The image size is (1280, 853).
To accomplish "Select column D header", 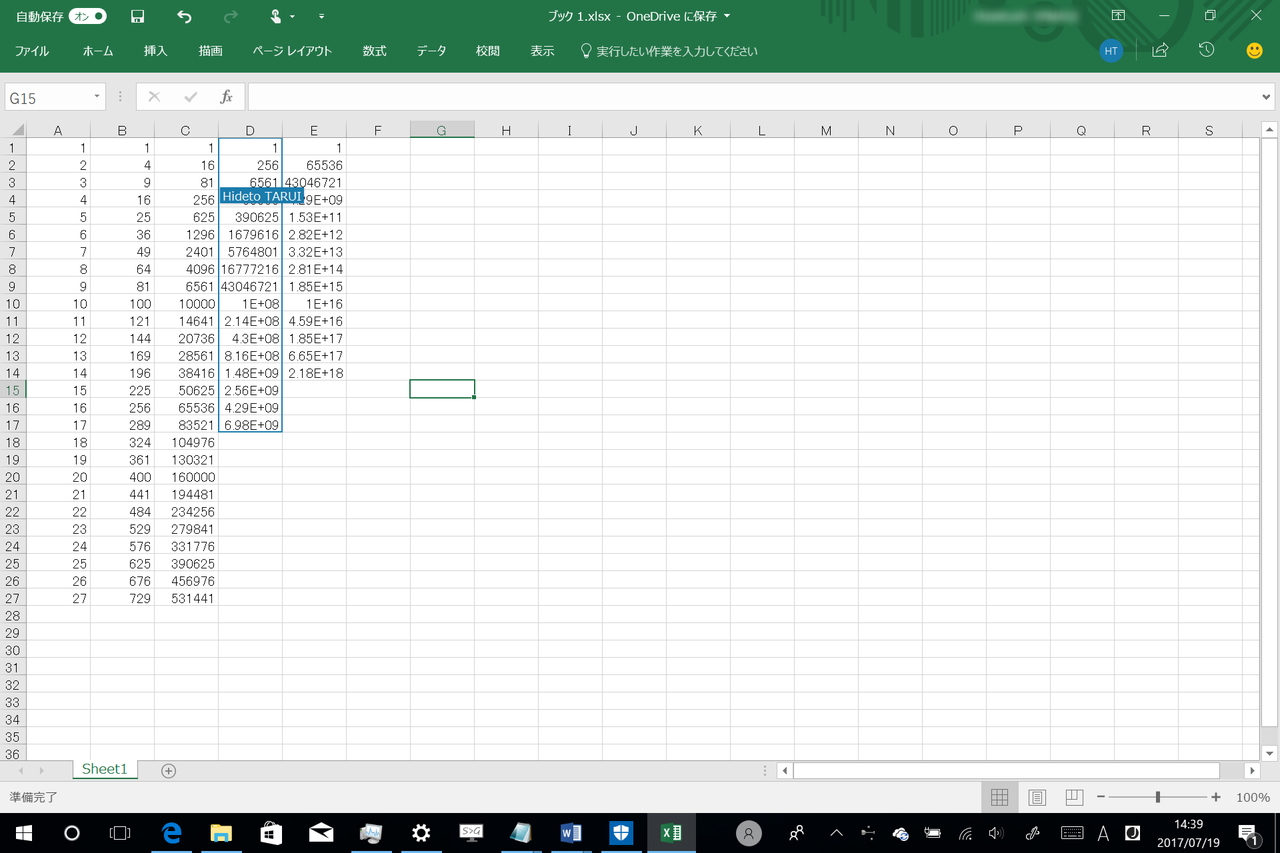I will (x=250, y=130).
